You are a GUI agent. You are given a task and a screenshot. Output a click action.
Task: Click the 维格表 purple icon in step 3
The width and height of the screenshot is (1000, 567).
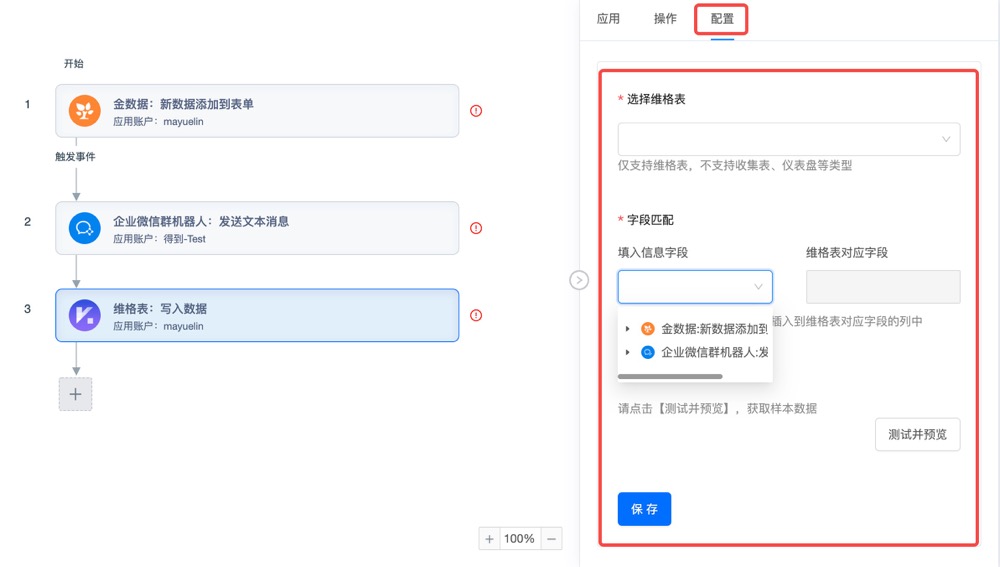[85, 315]
